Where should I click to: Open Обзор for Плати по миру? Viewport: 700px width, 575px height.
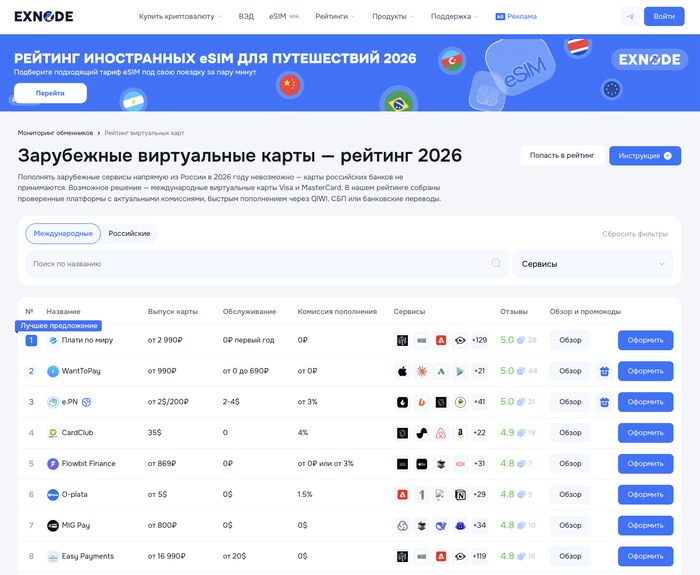tap(570, 340)
